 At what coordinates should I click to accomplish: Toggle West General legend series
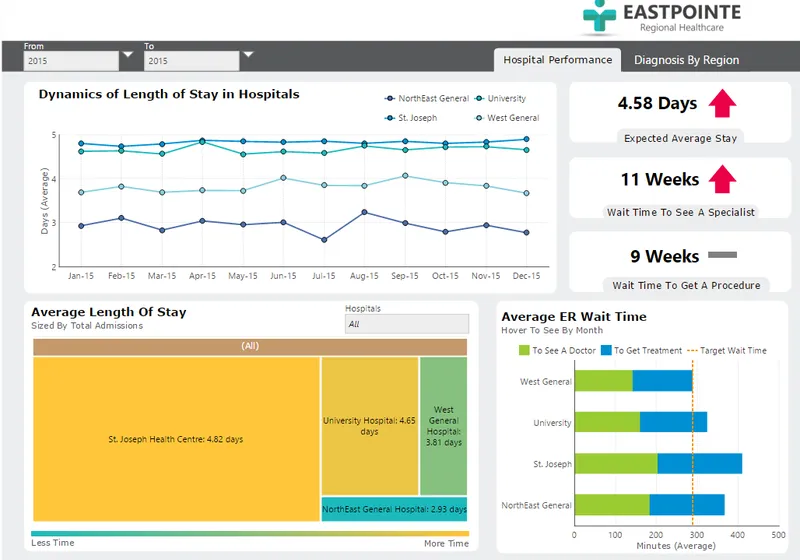click(x=507, y=118)
